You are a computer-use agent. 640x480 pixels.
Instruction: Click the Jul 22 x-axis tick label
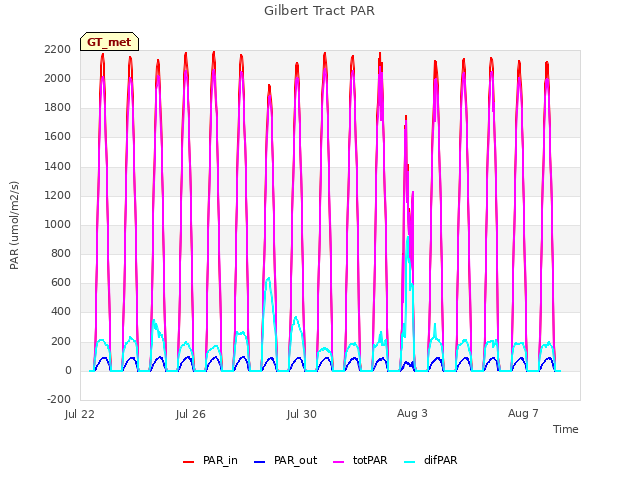tap(80, 414)
